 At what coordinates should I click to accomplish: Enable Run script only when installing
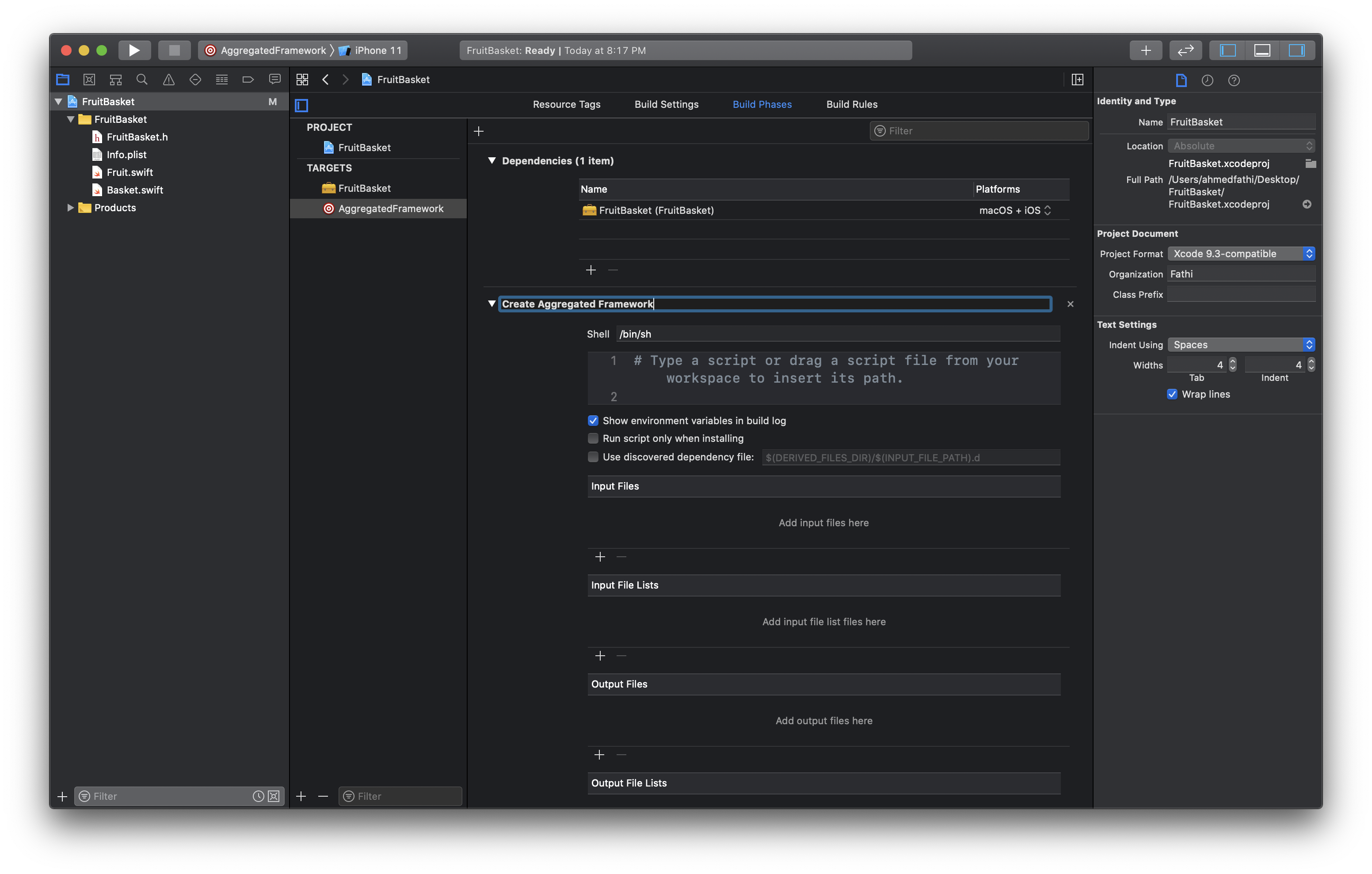(x=593, y=438)
